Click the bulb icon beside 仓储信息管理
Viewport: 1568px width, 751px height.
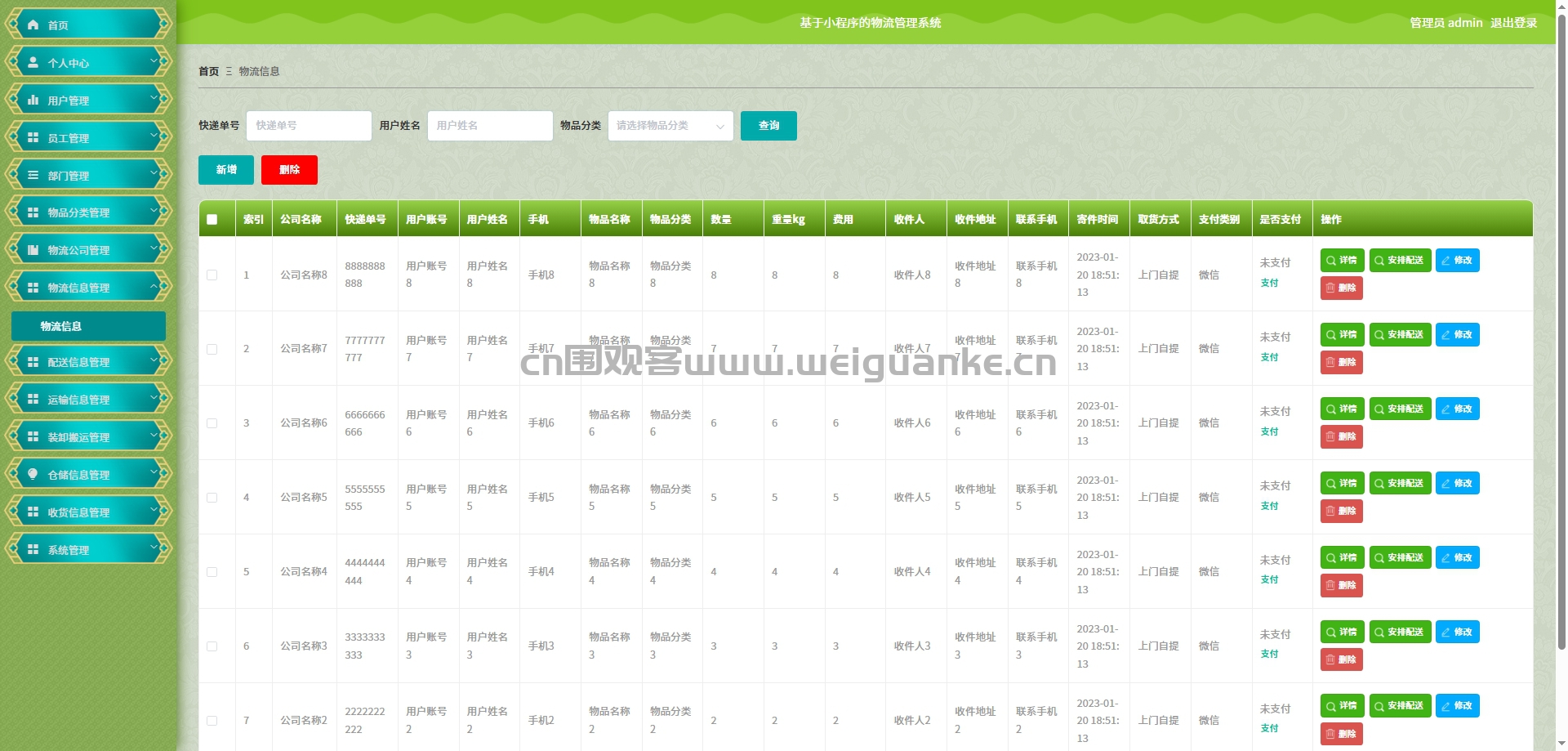tap(33, 474)
